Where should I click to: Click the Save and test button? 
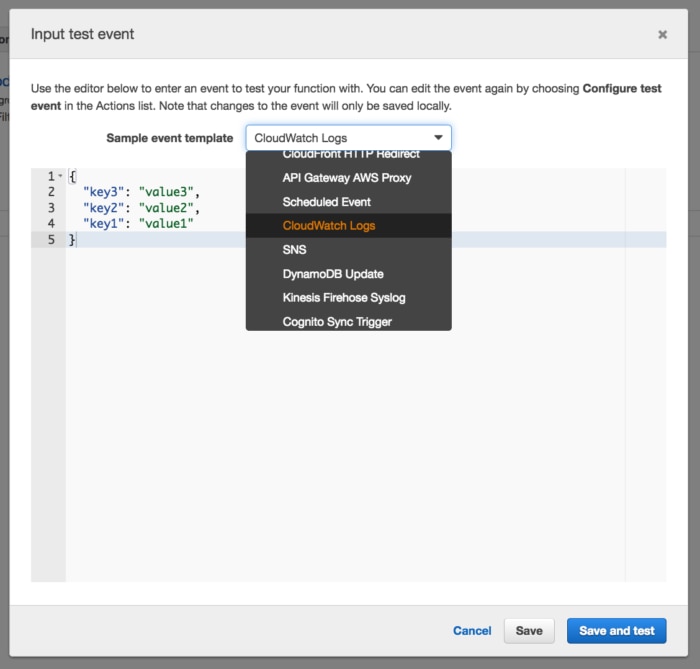coord(616,631)
